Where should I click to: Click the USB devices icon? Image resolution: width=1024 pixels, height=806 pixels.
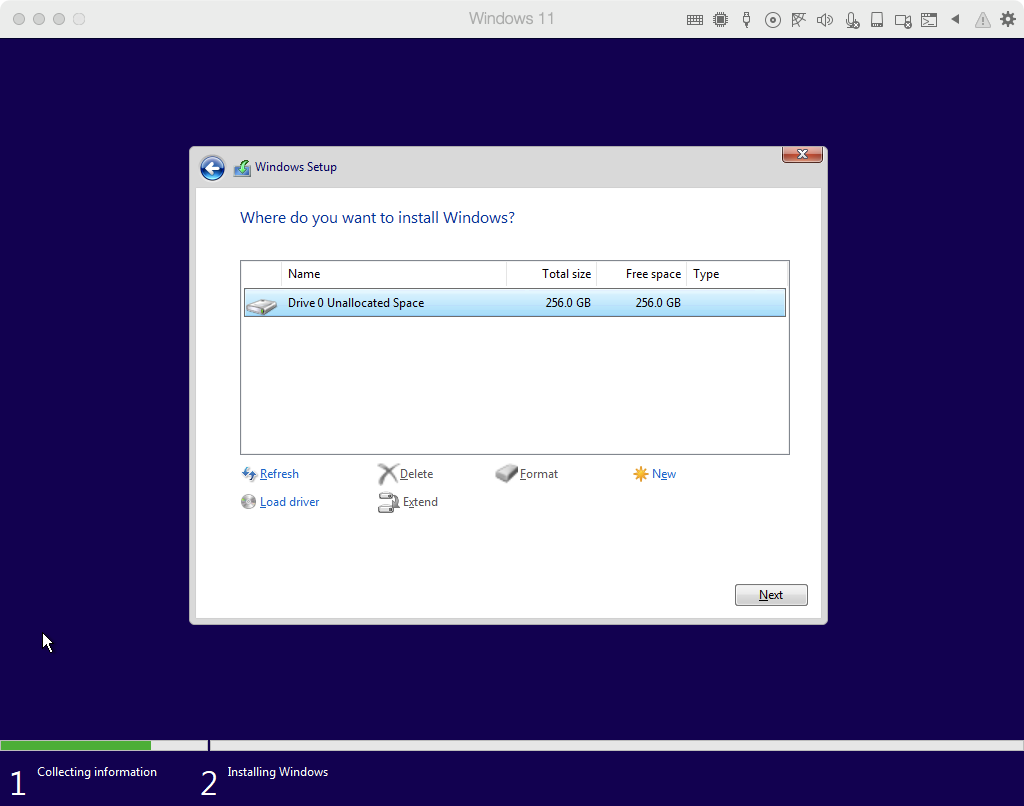(746, 20)
